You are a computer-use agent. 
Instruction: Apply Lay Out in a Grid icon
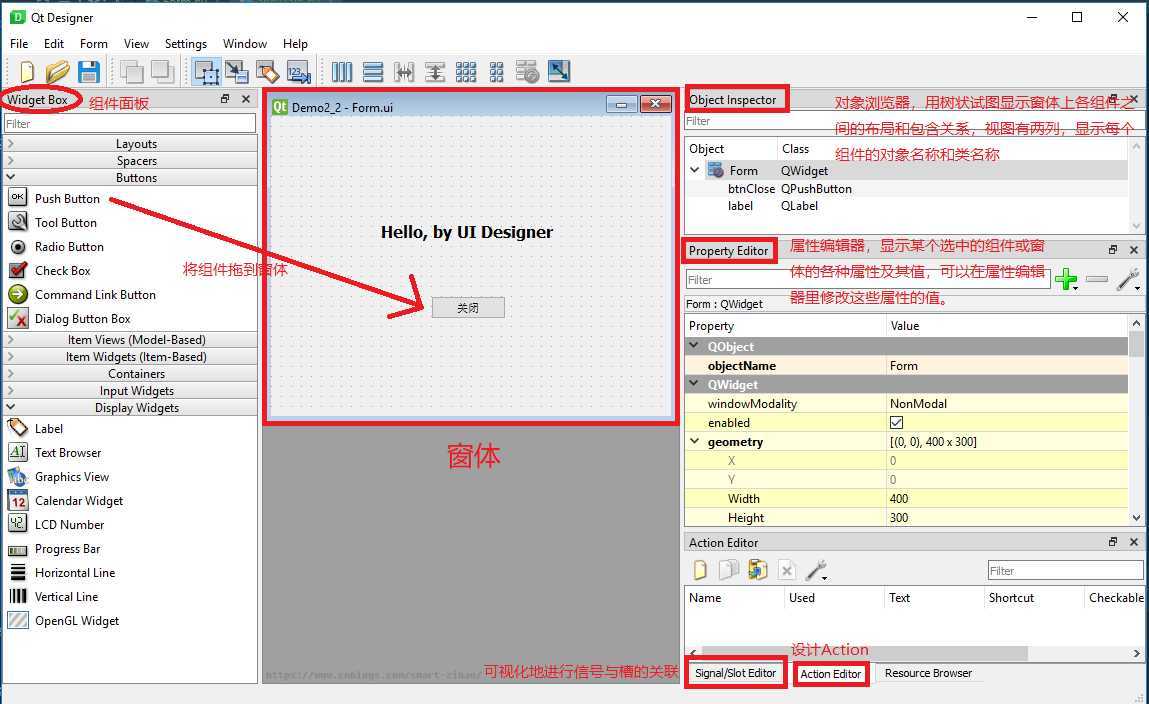pyautogui.click(x=465, y=72)
